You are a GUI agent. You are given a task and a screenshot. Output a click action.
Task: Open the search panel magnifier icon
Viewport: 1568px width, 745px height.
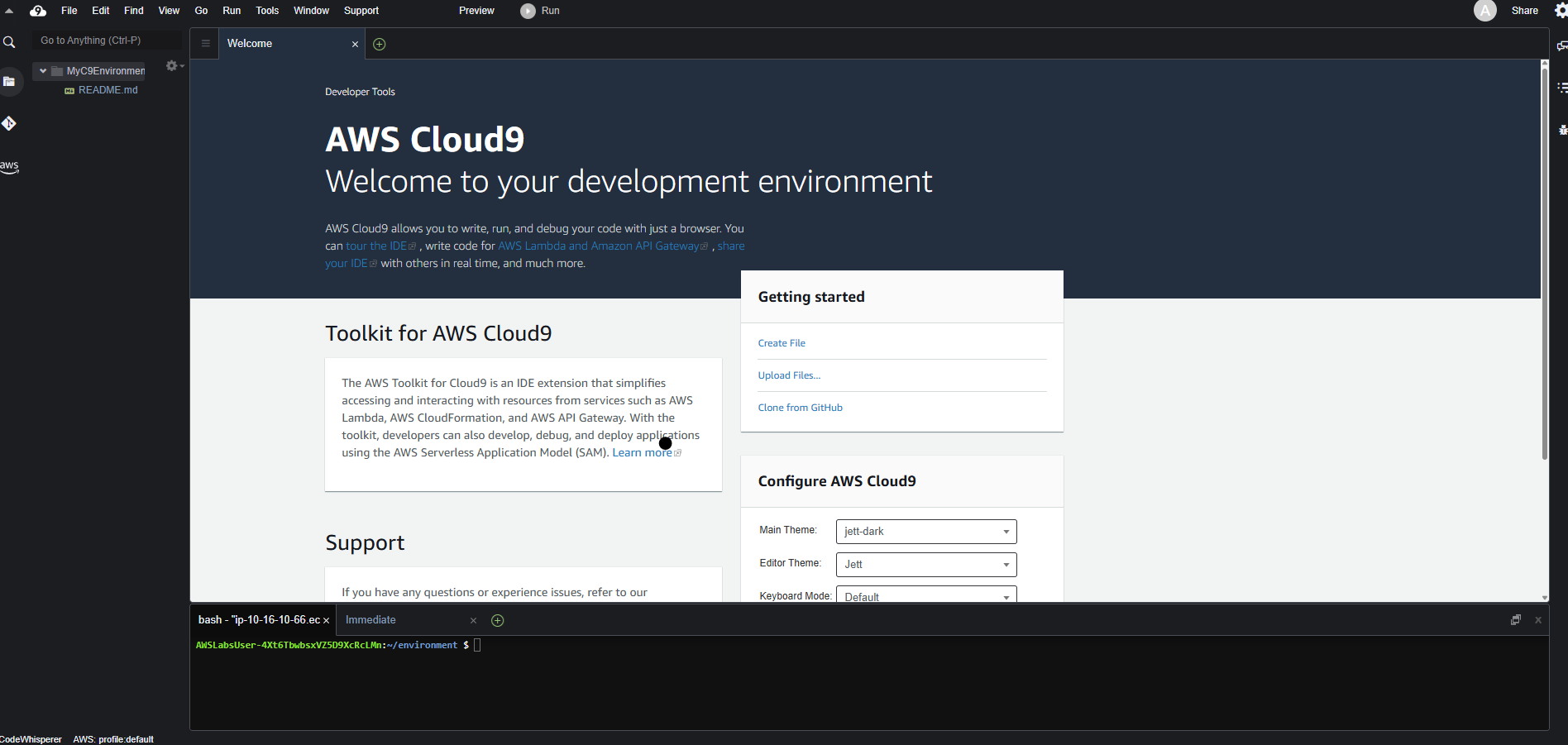click(9, 42)
